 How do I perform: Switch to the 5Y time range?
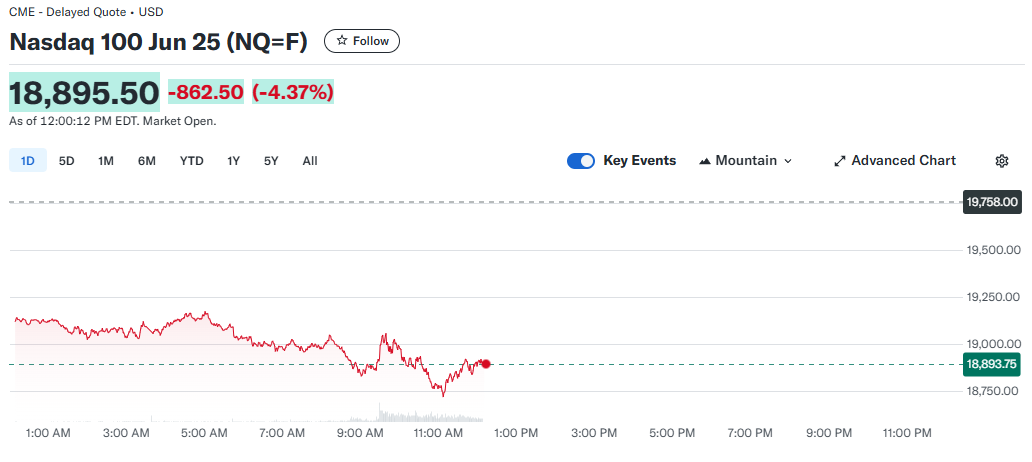pos(271,161)
